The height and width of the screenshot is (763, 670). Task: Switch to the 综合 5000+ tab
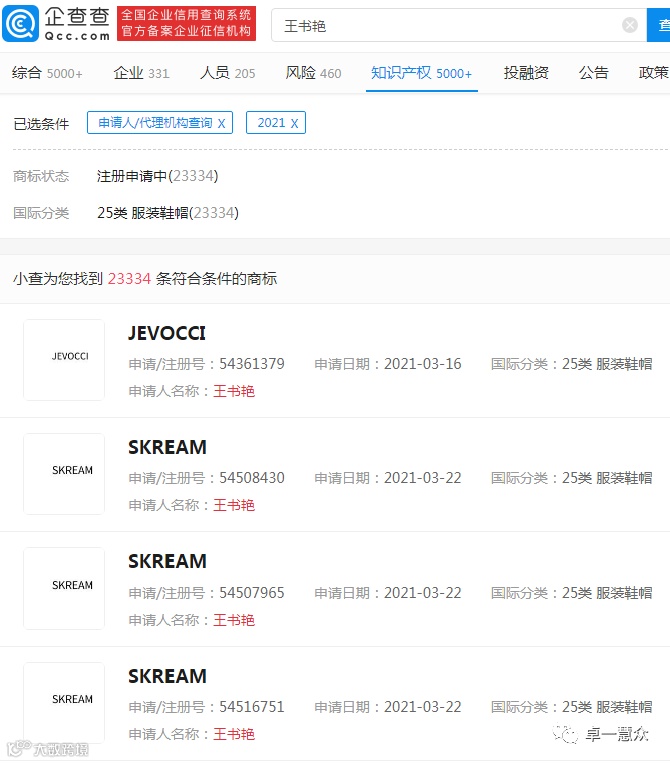pos(47,73)
